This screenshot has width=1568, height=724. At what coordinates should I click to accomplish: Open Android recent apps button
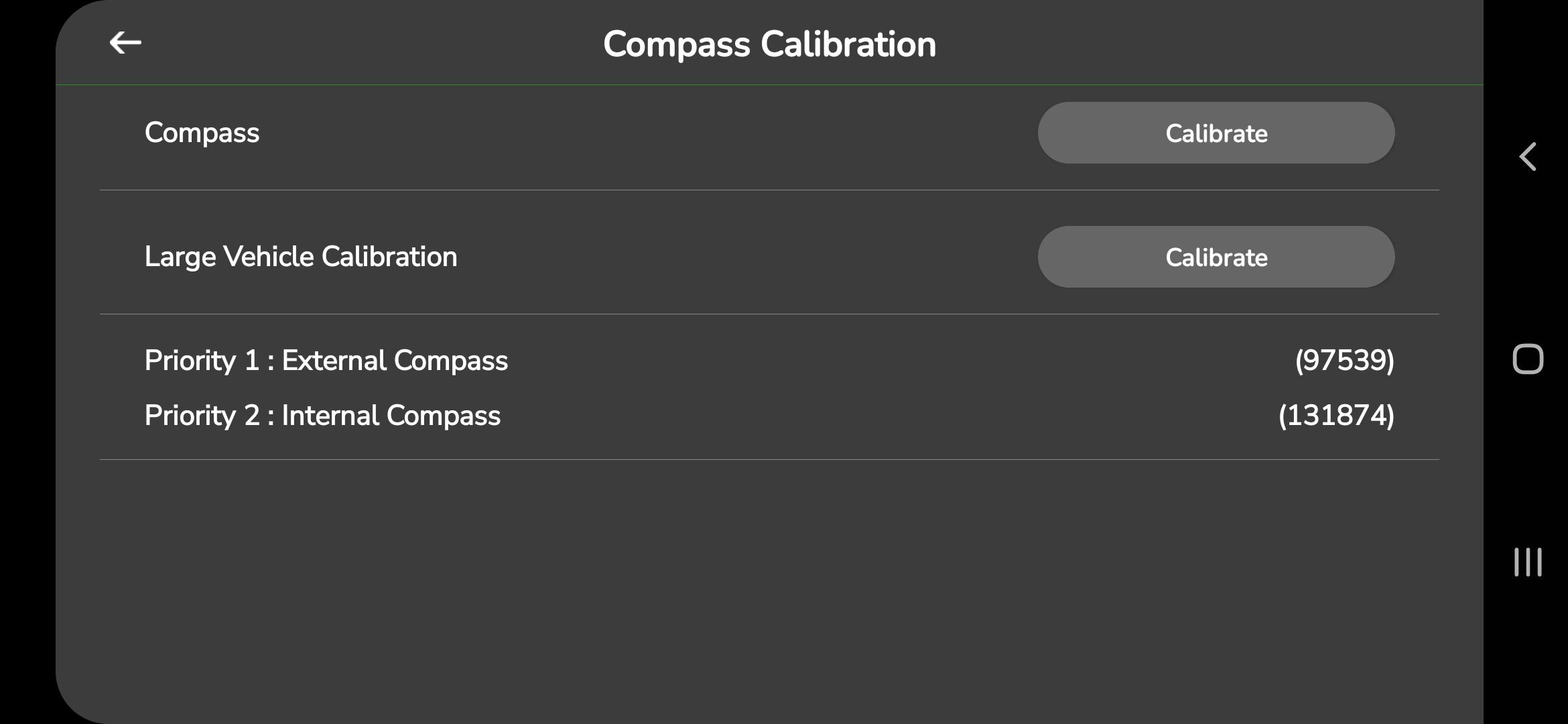[1528, 562]
